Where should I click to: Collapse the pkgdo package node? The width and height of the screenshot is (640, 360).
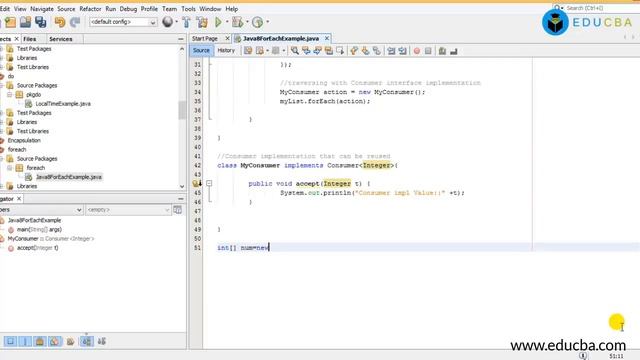[x=9, y=94]
